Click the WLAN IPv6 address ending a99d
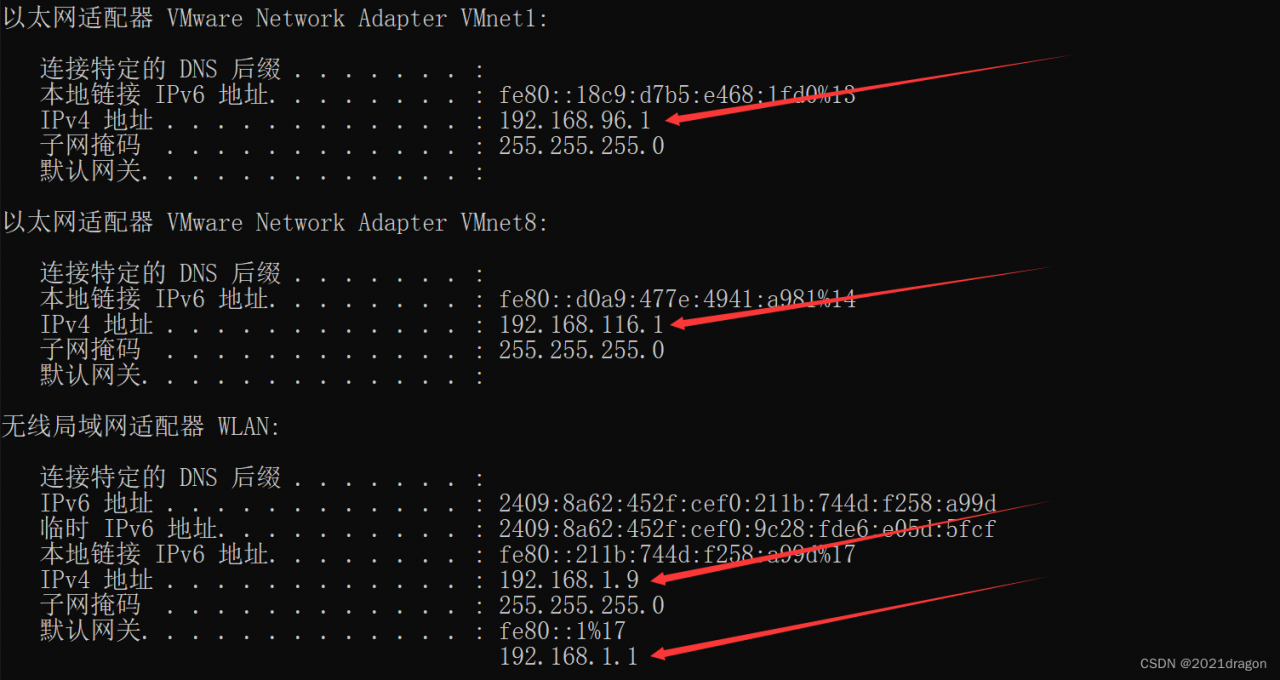This screenshot has width=1280, height=680. pos(748,503)
